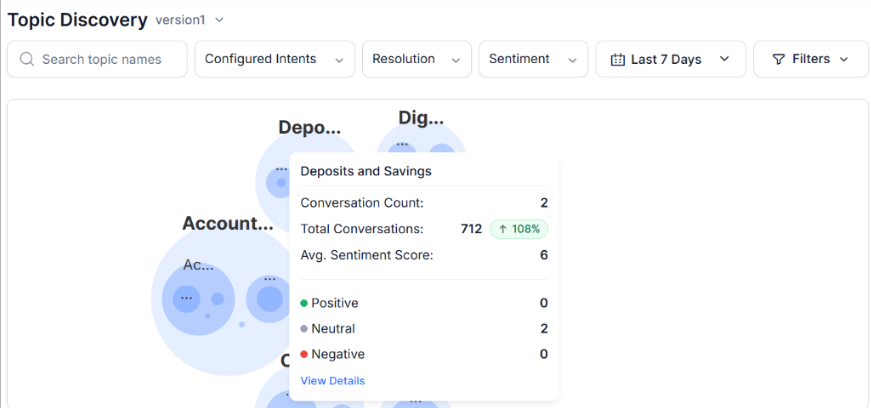
Task: Open the Resolution filter dropdown
Action: [x=416, y=60]
